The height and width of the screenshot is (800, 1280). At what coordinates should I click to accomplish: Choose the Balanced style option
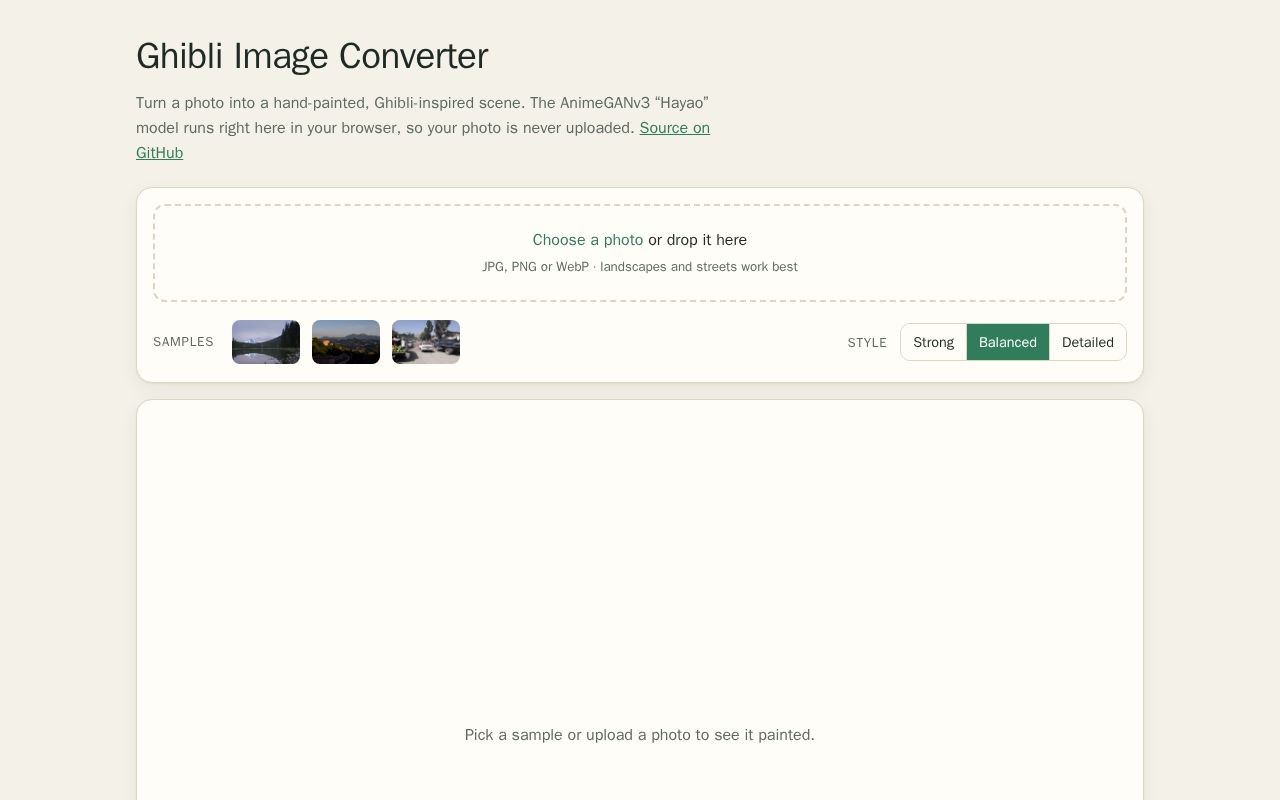[1008, 342]
